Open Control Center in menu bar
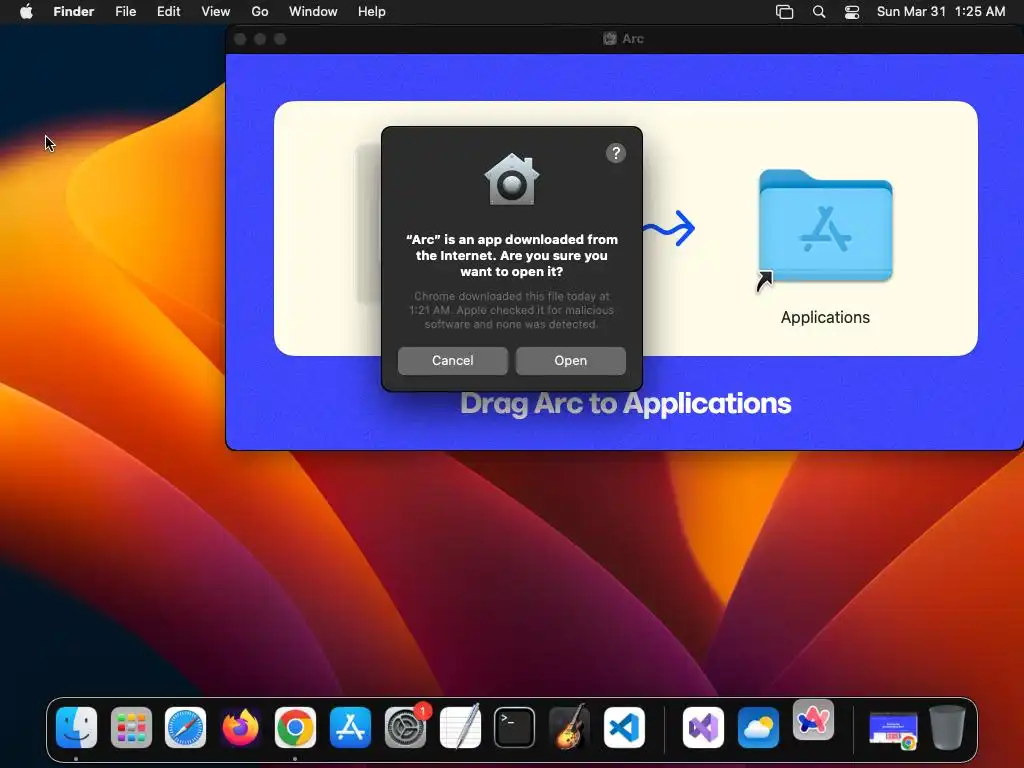Image resolution: width=1024 pixels, height=768 pixels. 852,12
